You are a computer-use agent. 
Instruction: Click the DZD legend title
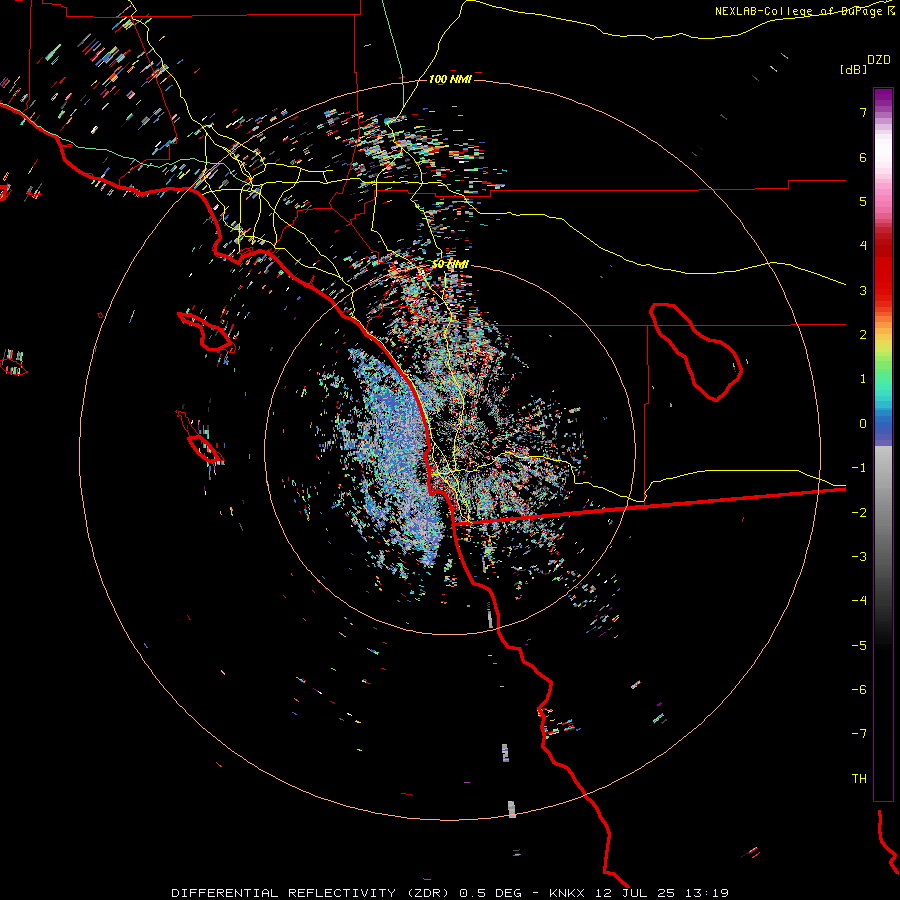coord(879,60)
